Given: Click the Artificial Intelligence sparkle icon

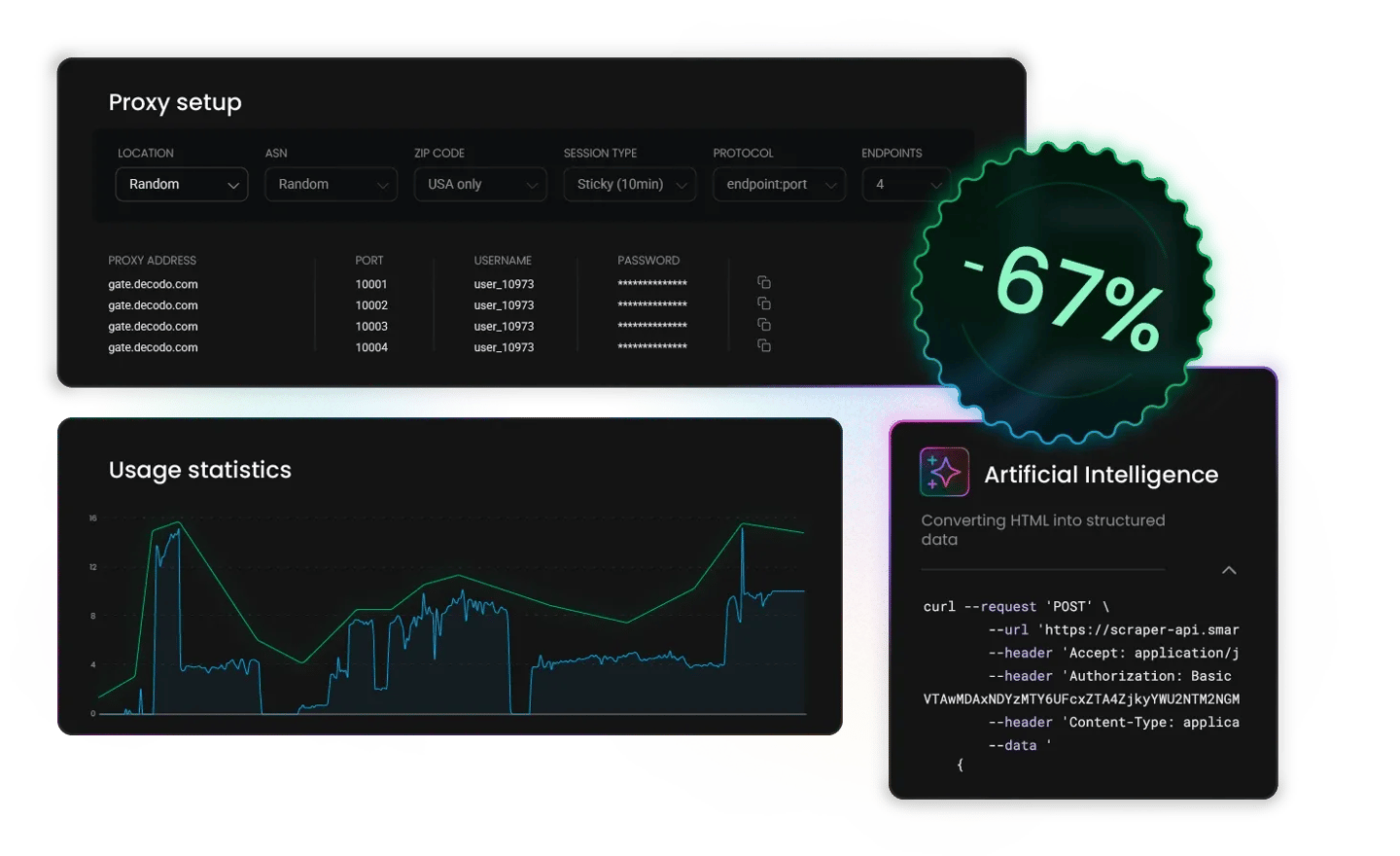Looking at the screenshot, I should 944,473.
